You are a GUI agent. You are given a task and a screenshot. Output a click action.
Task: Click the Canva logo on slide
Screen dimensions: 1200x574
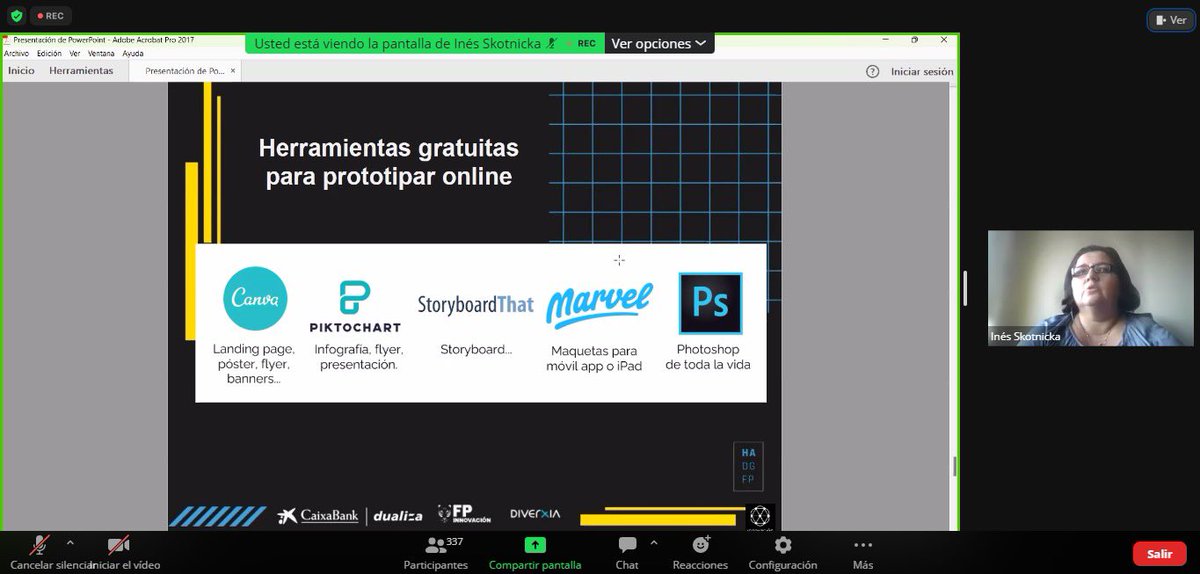[255, 298]
